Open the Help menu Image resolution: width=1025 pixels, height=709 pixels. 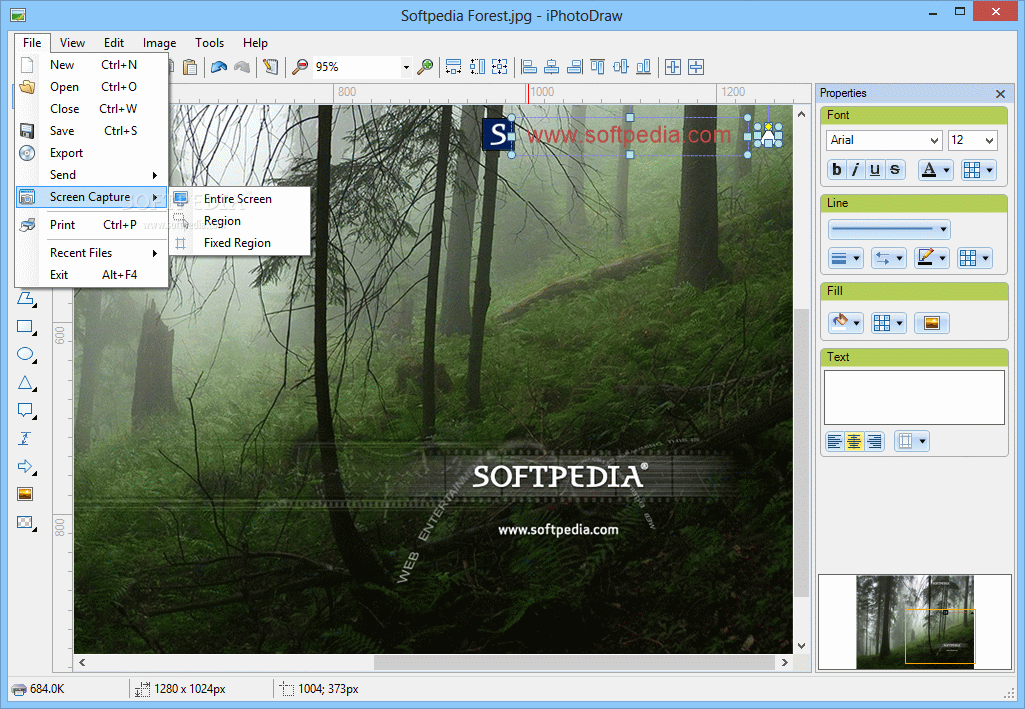255,42
